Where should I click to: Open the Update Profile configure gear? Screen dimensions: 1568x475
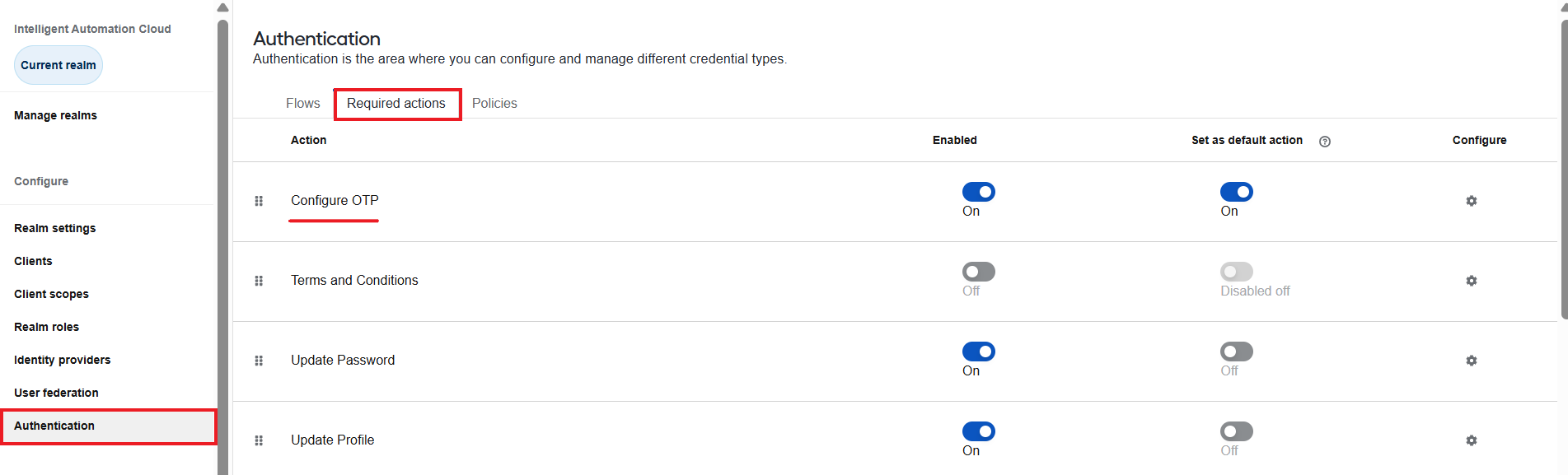point(1472,440)
